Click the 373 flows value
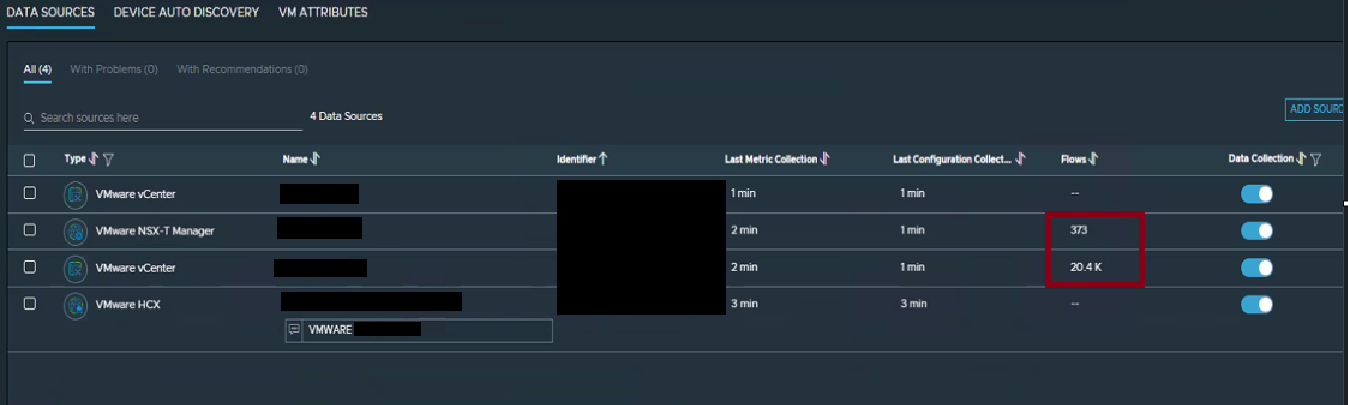Image resolution: width=1348 pixels, height=405 pixels. tap(1078, 230)
